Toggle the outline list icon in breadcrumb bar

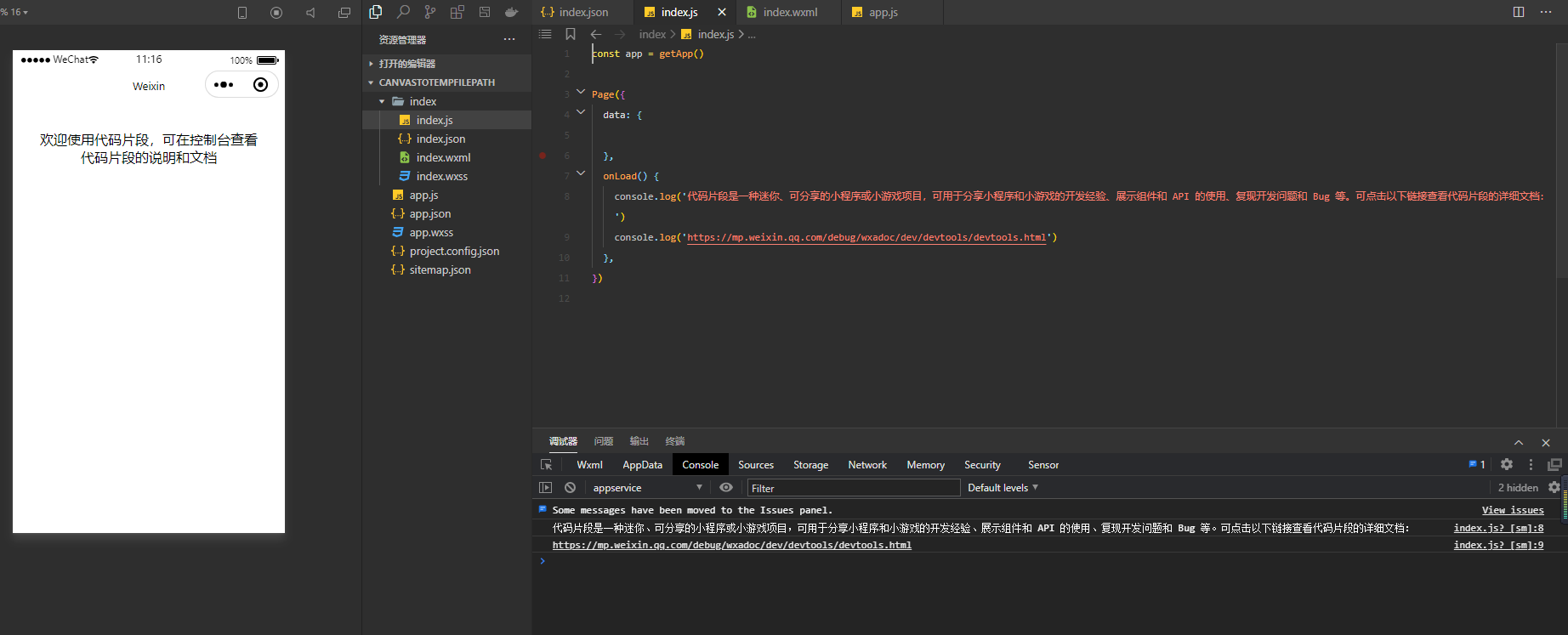(x=546, y=34)
